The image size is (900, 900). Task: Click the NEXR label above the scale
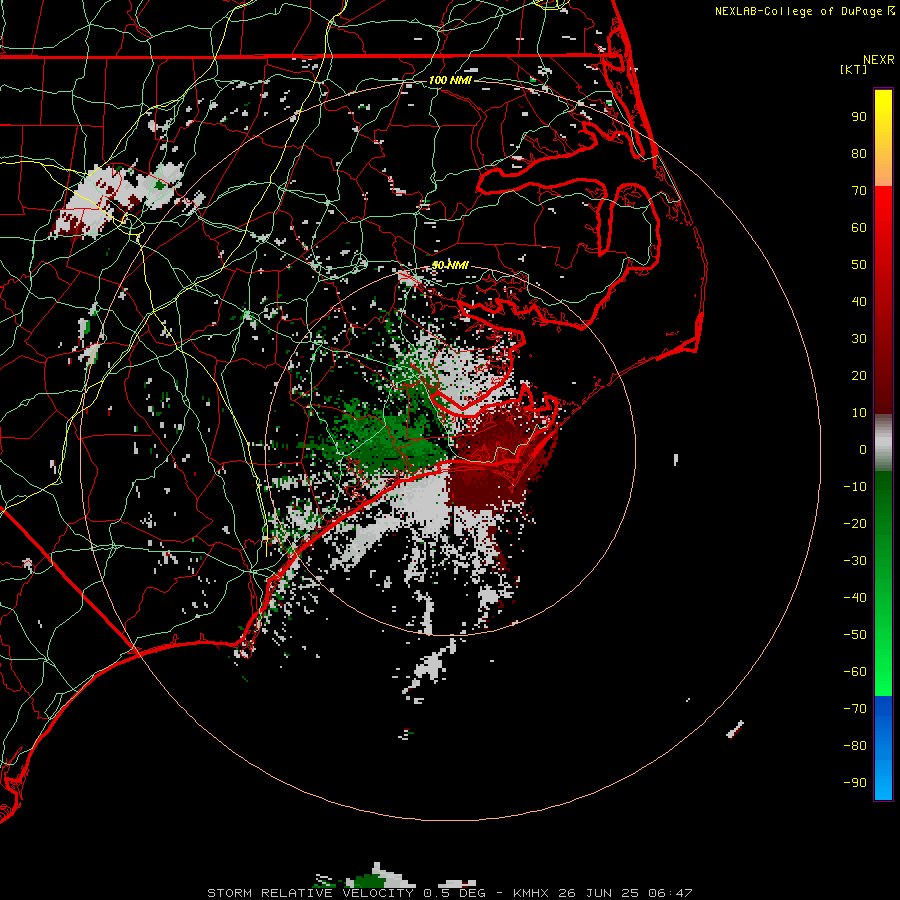click(x=878, y=60)
